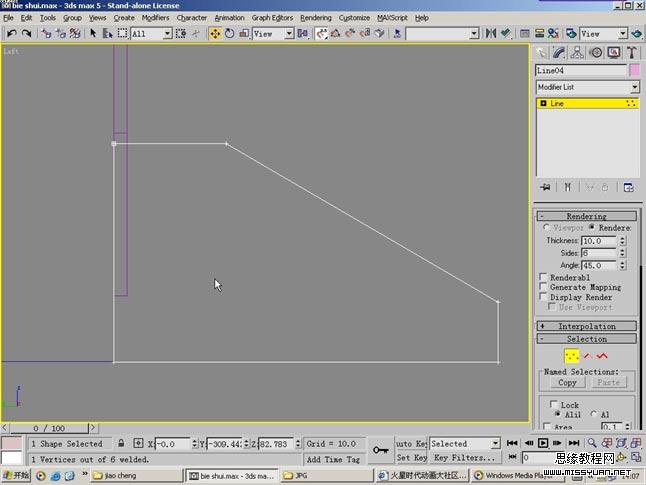Open the Utilities hammer panel tab
The height and width of the screenshot is (485, 646).
click(632, 53)
